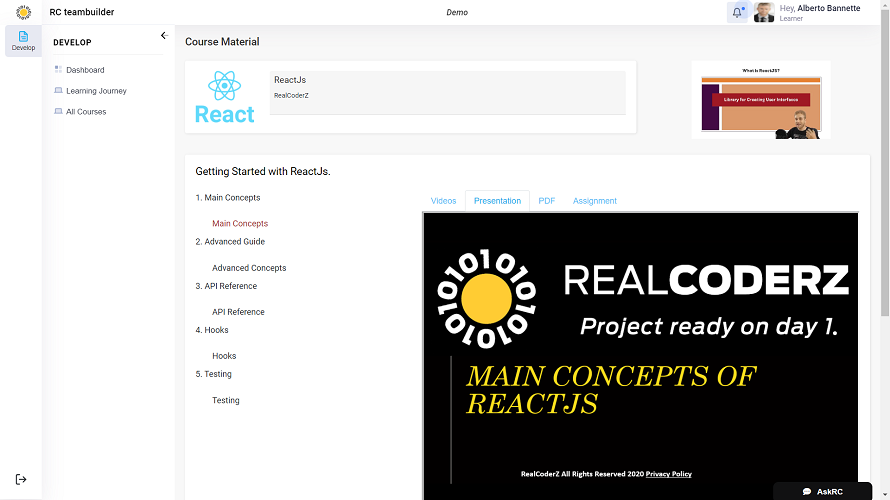
Task: Click the RealCoderZ author label under ReactJs
Action: pos(291,95)
